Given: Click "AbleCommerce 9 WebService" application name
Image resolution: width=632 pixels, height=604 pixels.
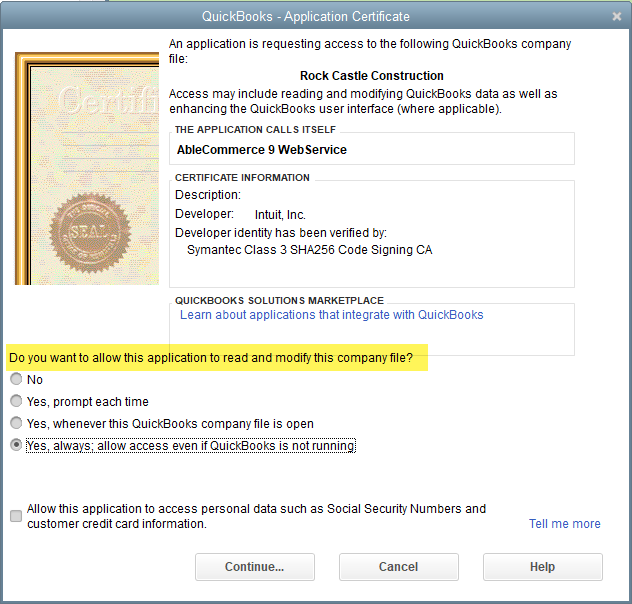Looking at the screenshot, I should tap(262, 149).
